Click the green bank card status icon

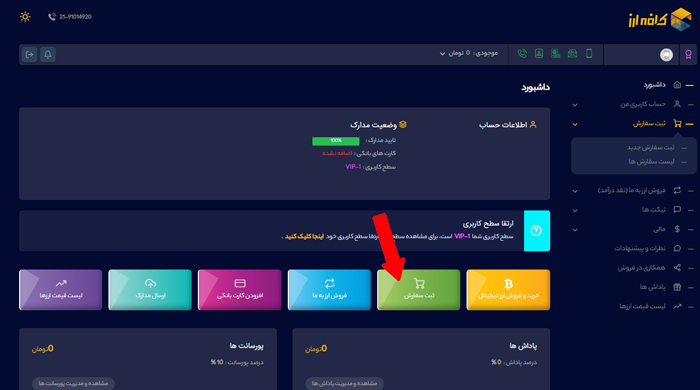click(555, 54)
